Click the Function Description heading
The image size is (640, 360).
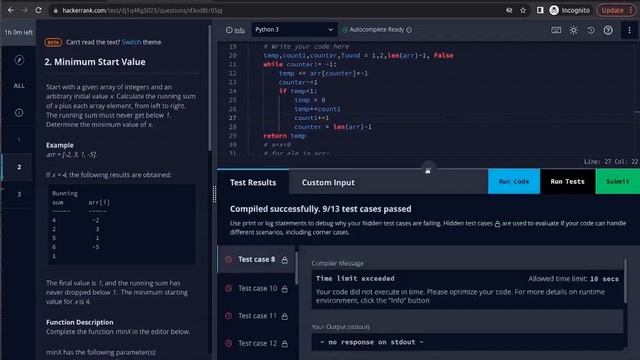[80, 322]
